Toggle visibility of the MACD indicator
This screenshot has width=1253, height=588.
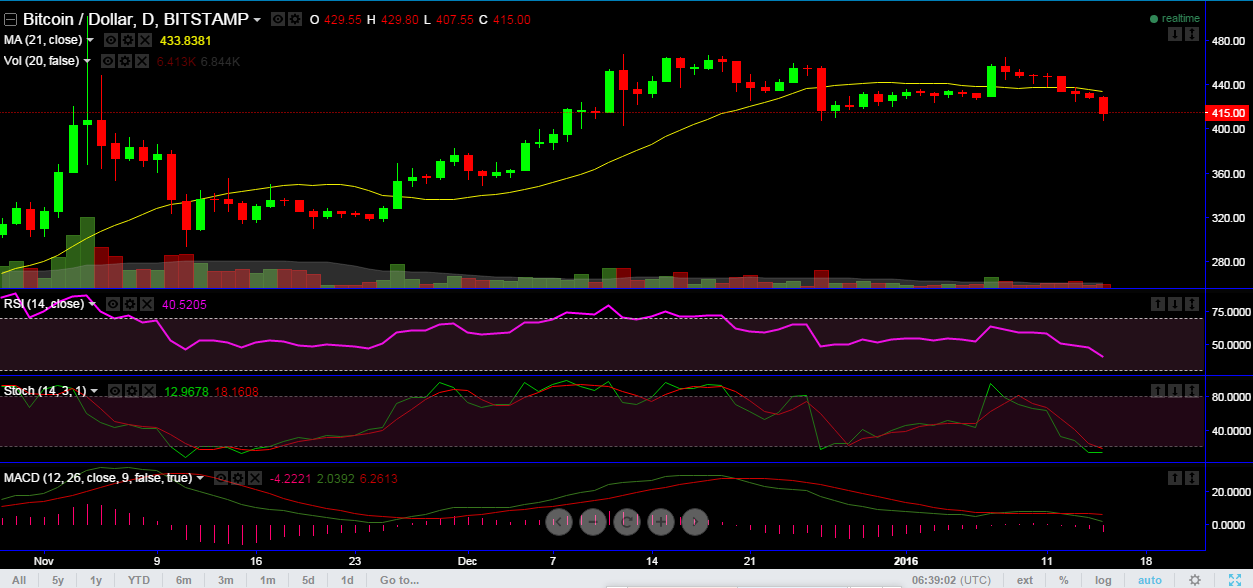[x=220, y=478]
